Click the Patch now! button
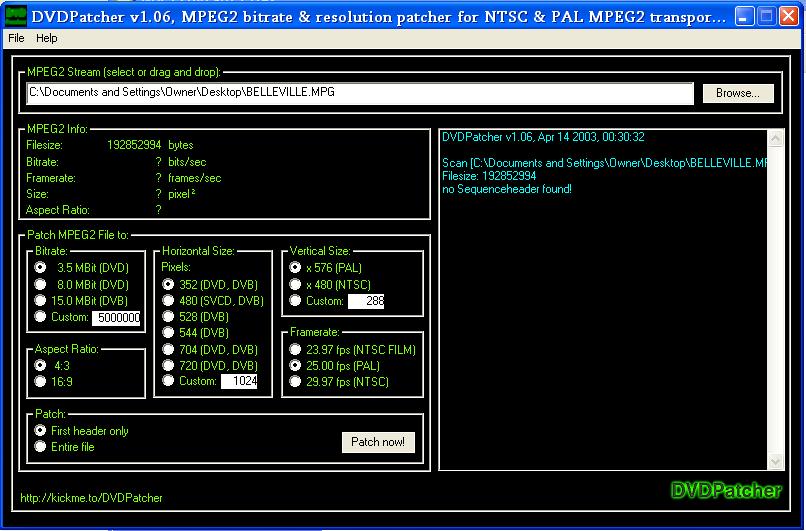806x531 pixels. [378, 442]
